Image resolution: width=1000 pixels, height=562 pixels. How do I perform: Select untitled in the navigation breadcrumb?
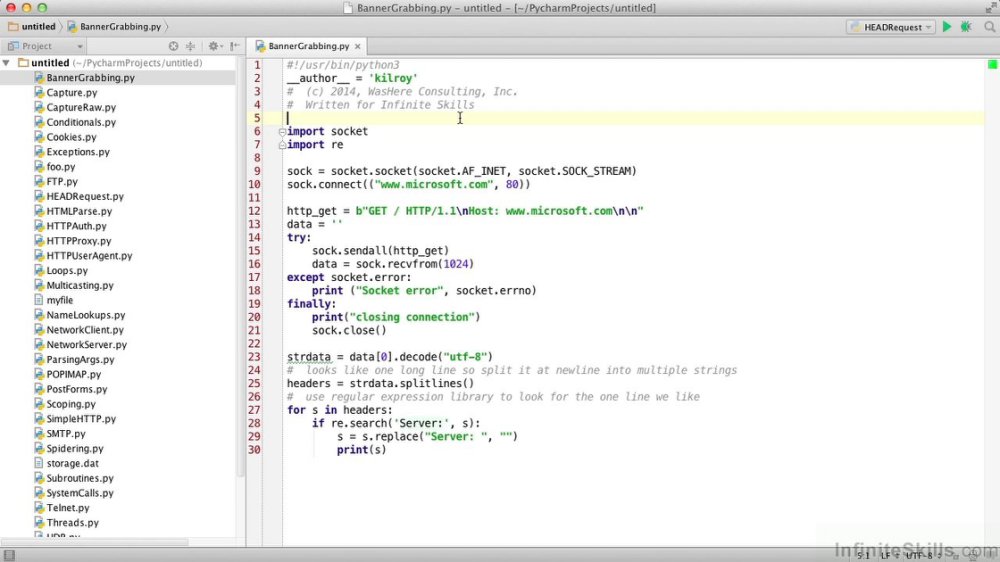[31, 27]
